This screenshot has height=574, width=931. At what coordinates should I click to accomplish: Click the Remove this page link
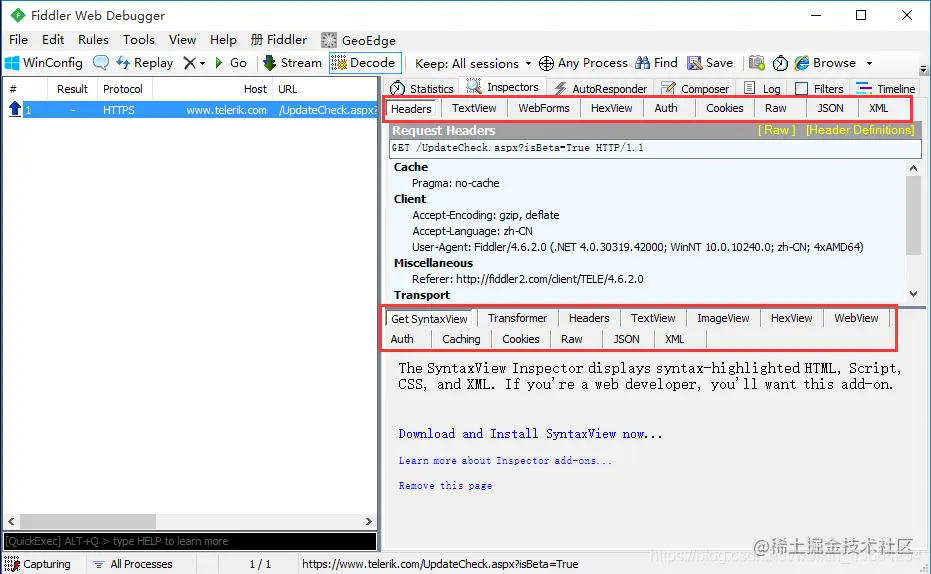click(x=445, y=486)
